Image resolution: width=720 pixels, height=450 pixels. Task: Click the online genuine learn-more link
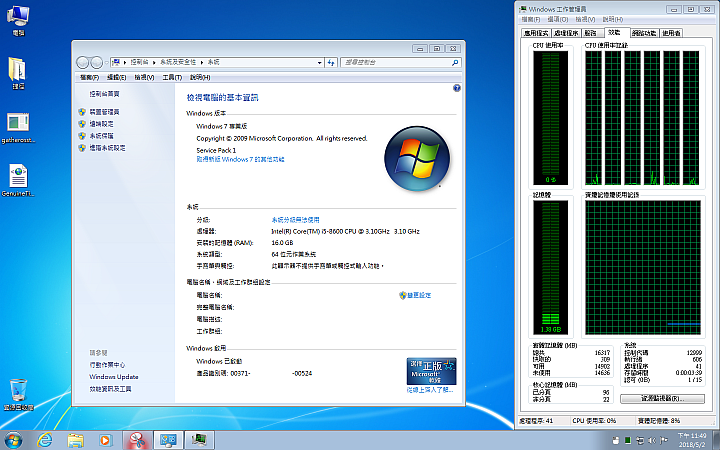430,390
